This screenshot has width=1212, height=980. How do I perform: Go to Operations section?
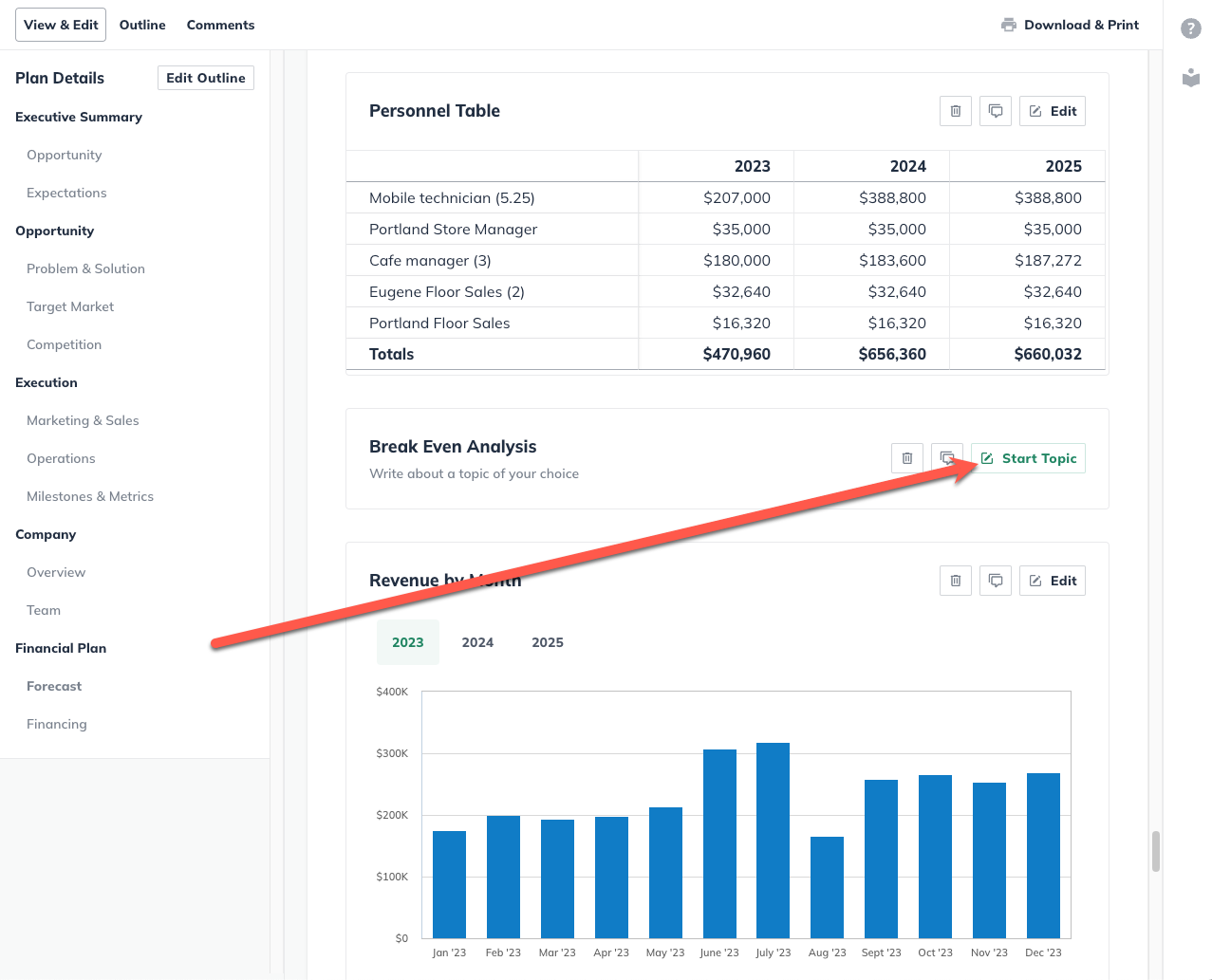click(x=61, y=458)
